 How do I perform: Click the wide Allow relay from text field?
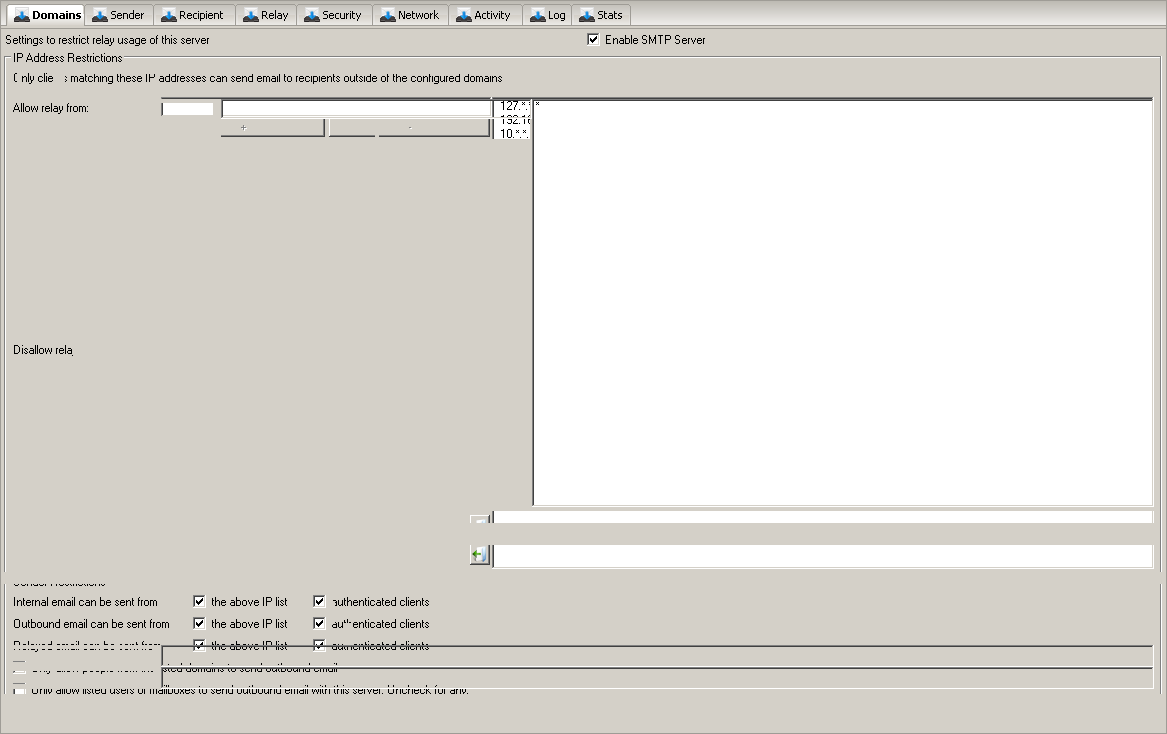tap(355, 108)
